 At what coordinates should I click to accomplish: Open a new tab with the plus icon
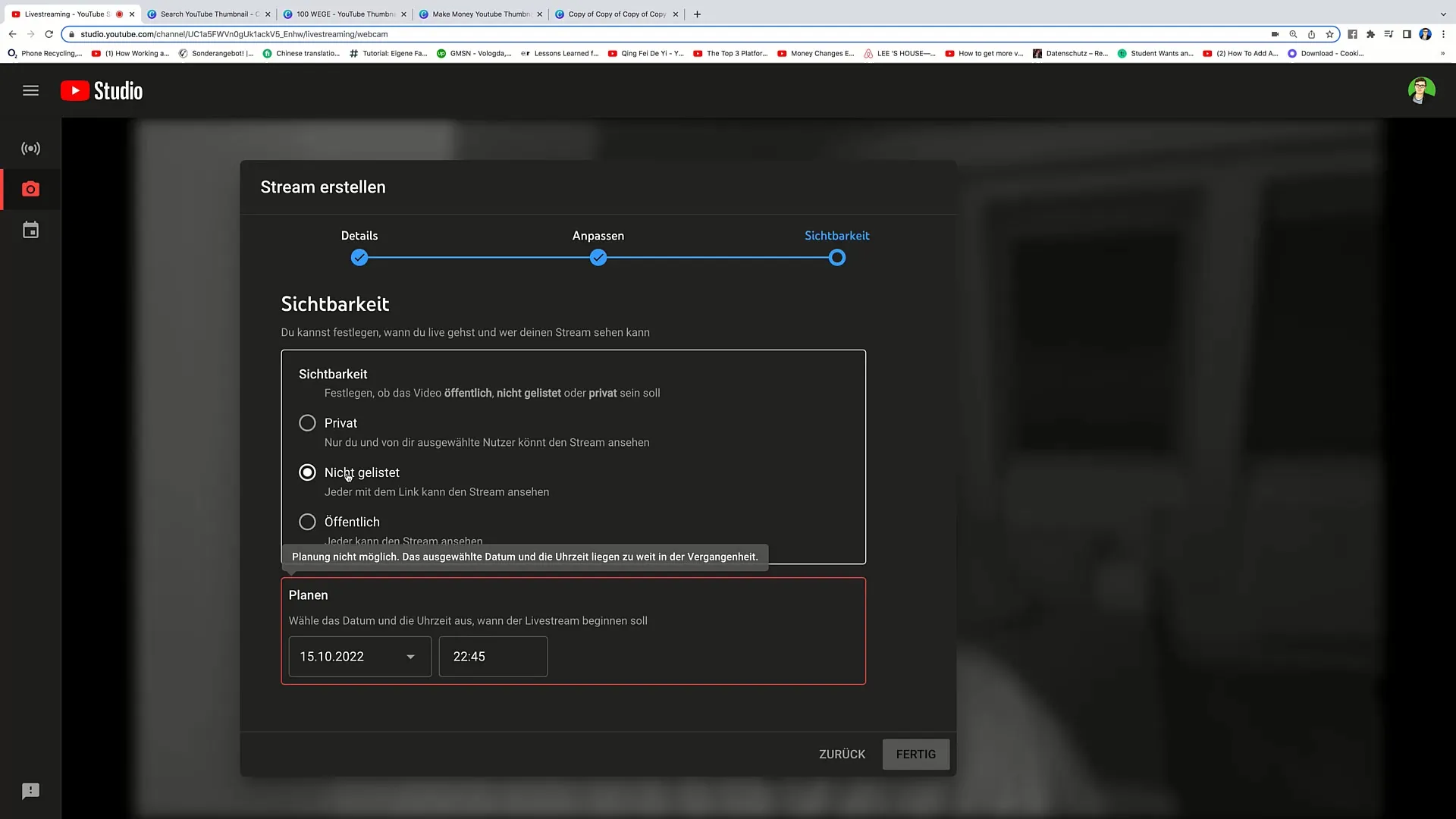(x=697, y=14)
